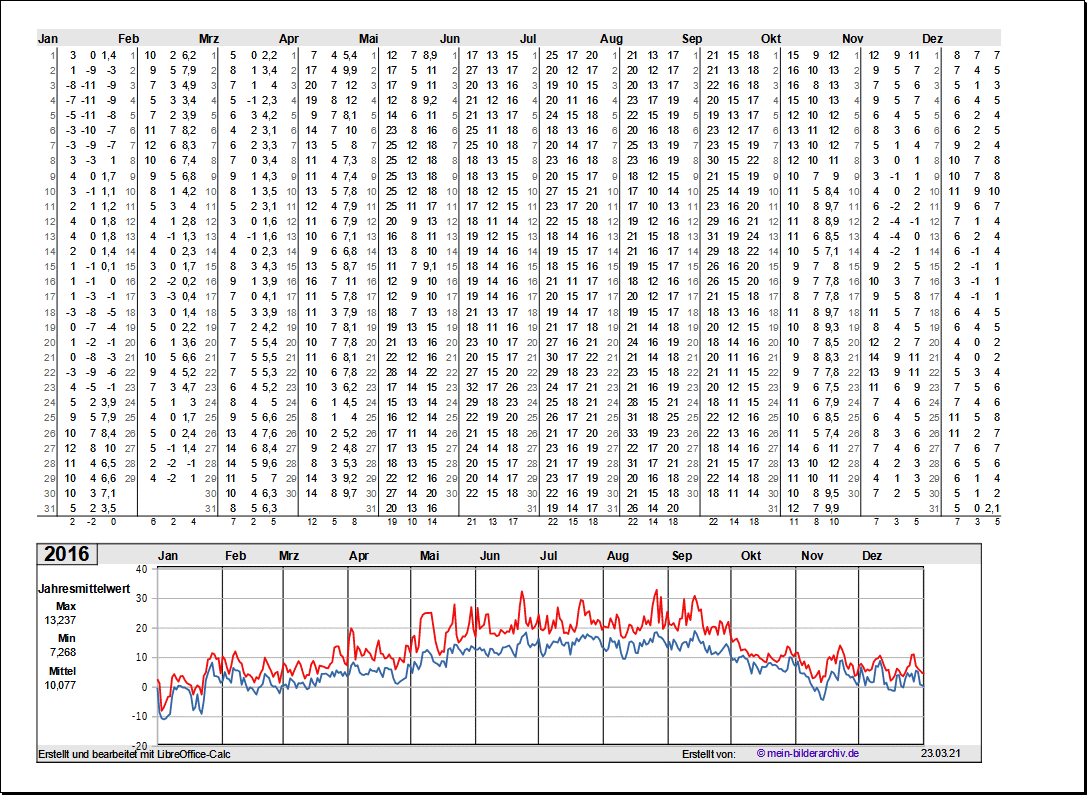Click the date 23.03.21 in the footer

click(x=942, y=753)
